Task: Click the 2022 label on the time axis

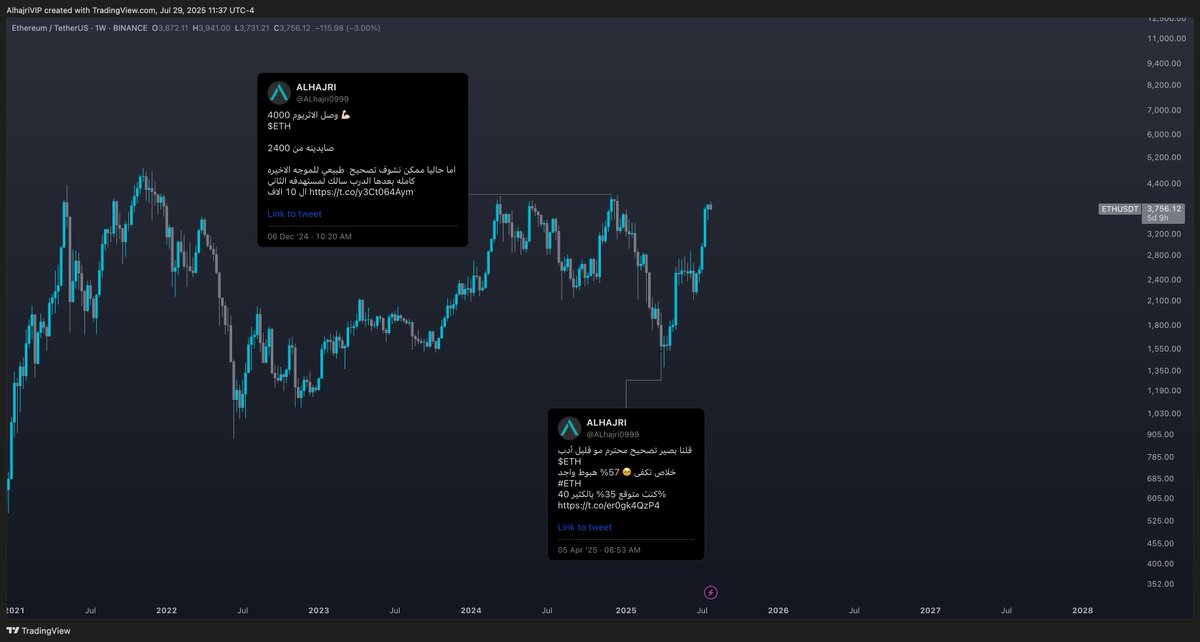Action: (x=166, y=609)
